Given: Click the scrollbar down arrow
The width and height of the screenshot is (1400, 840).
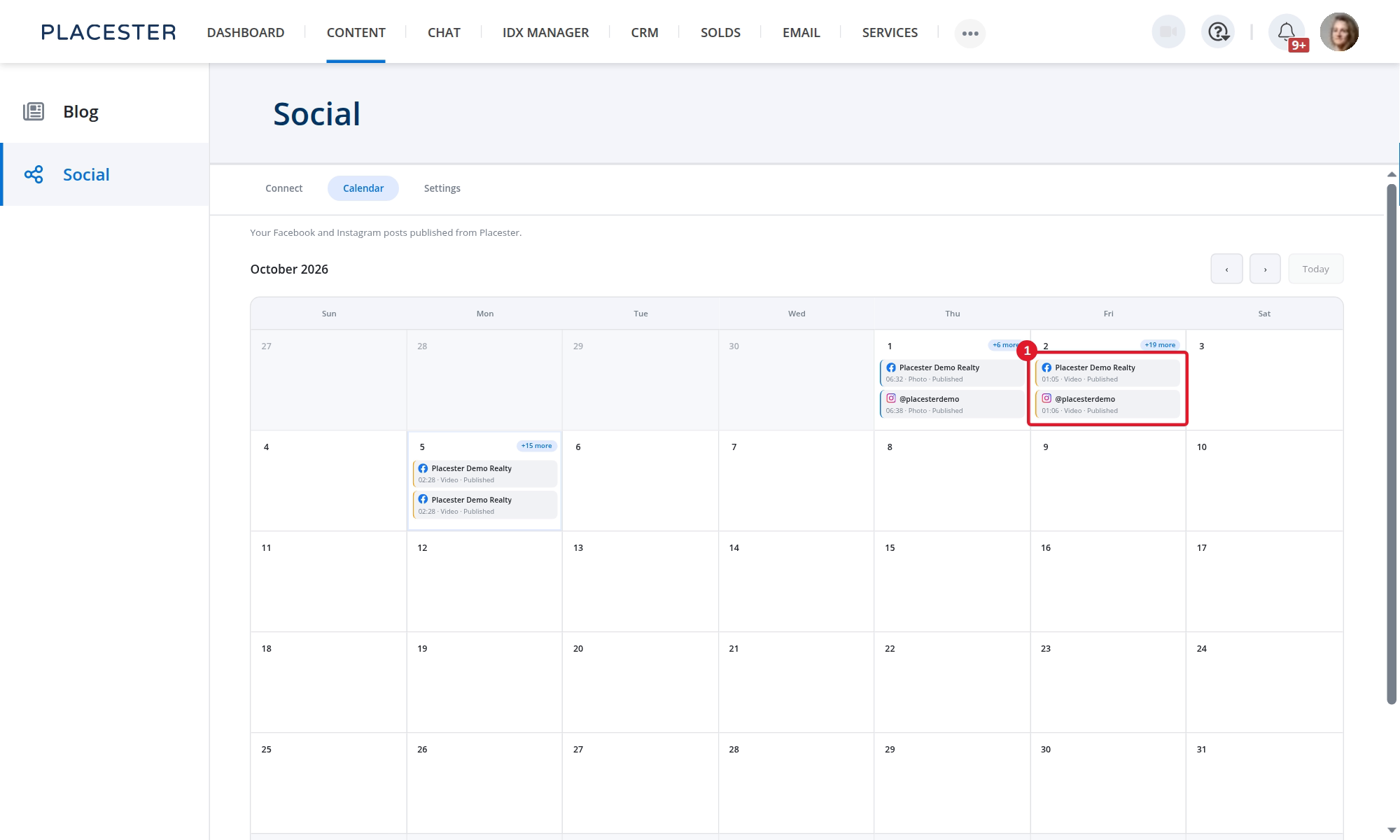Looking at the screenshot, I should click(1392, 831).
